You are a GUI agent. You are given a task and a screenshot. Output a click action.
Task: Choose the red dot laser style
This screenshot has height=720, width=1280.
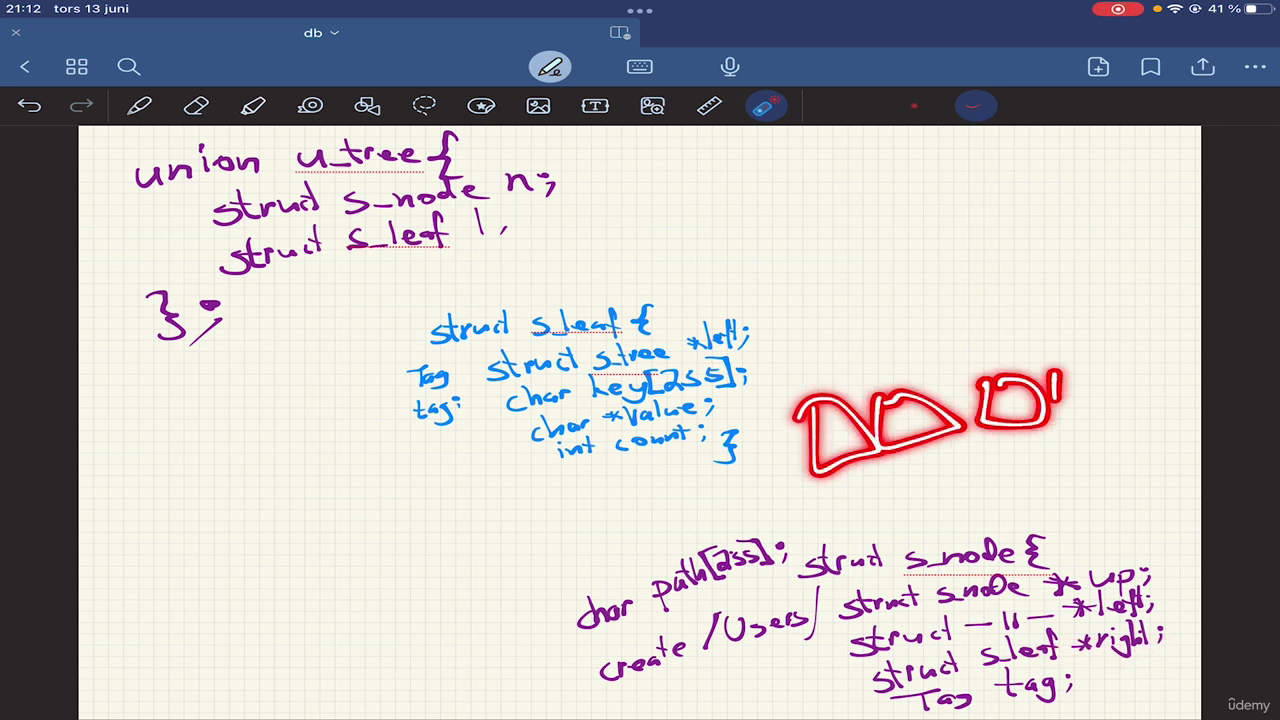click(x=914, y=106)
